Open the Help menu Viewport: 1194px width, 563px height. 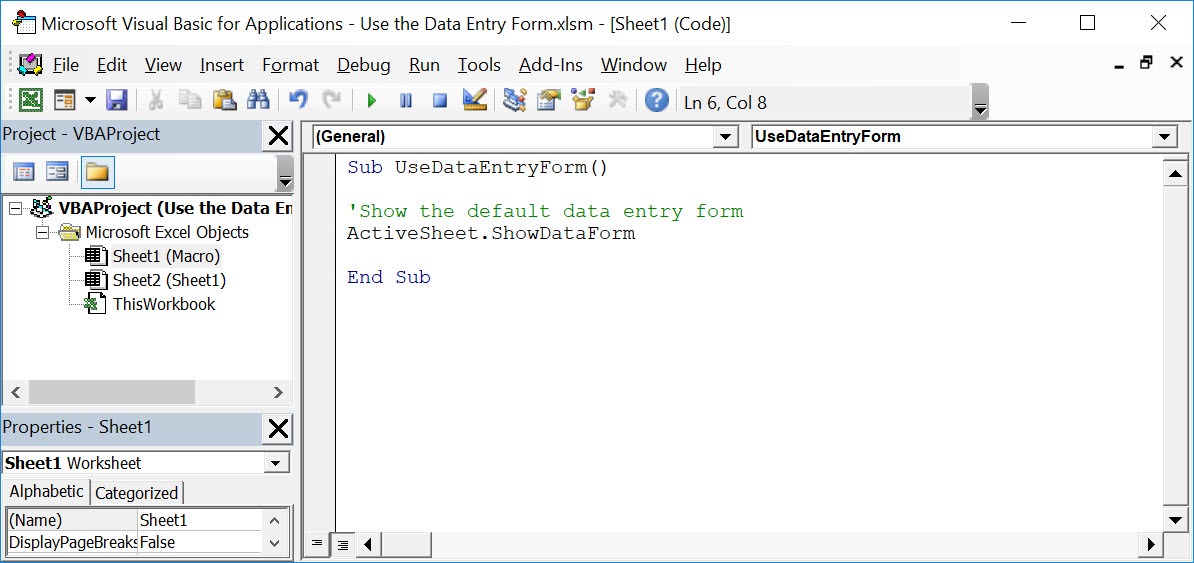tap(703, 66)
